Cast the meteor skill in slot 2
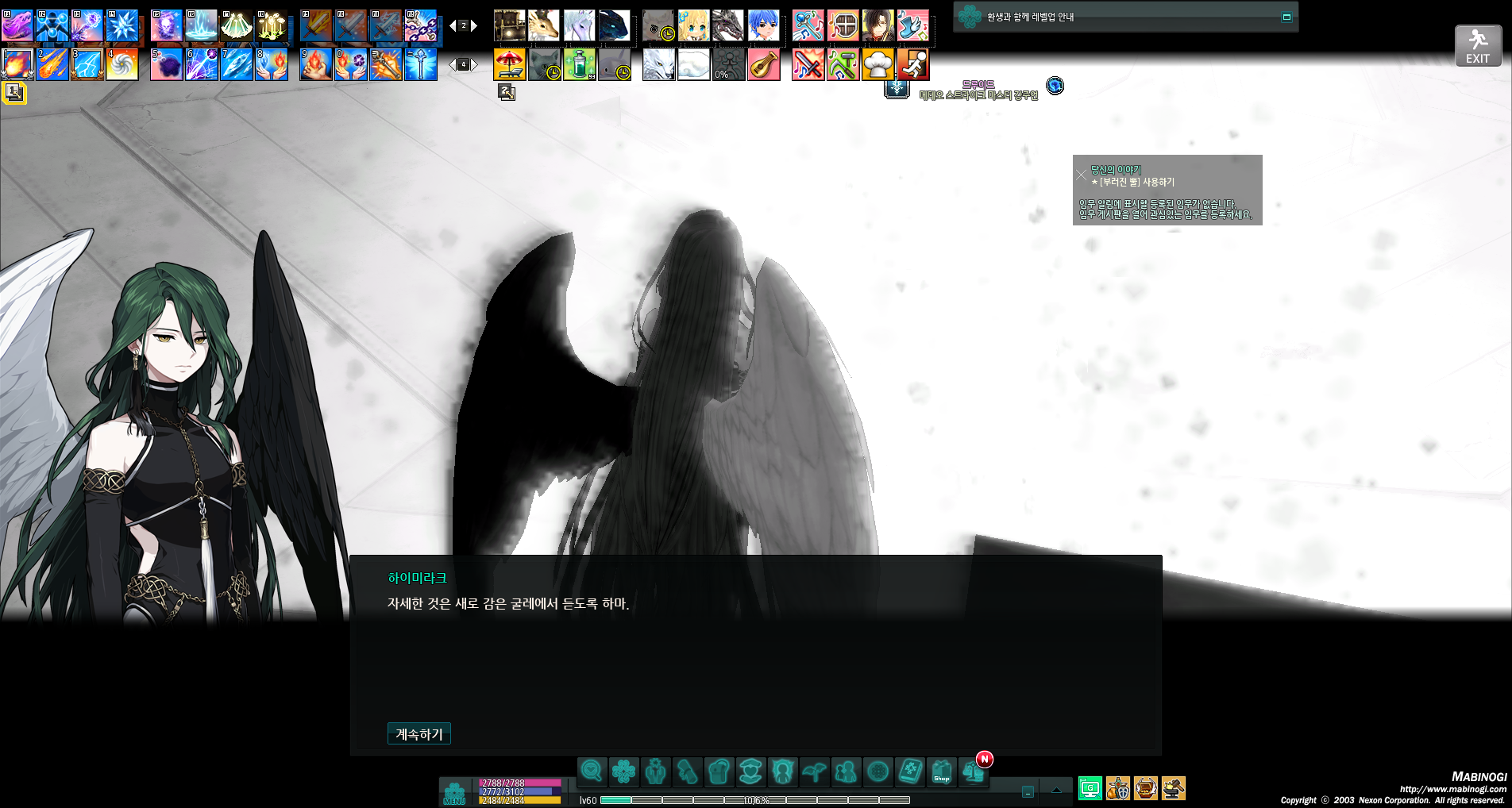The image size is (1512, 808). tap(52, 64)
